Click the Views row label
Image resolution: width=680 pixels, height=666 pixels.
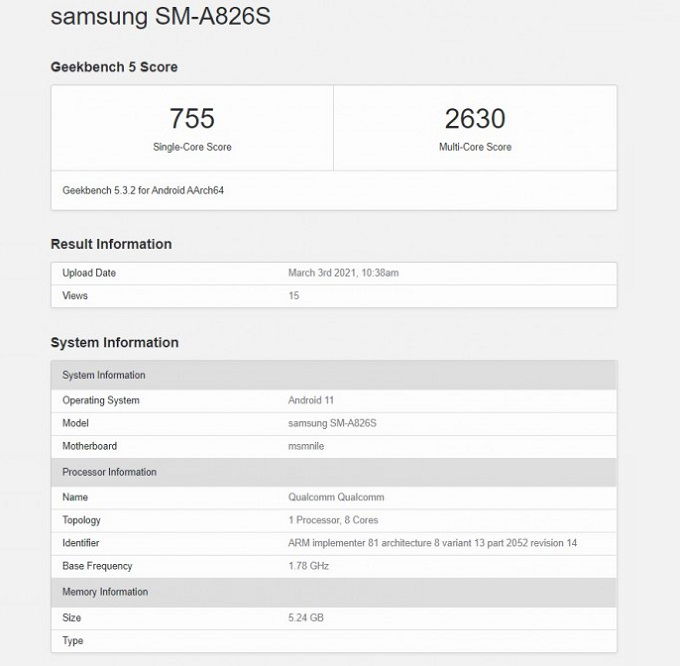tap(75, 296)
